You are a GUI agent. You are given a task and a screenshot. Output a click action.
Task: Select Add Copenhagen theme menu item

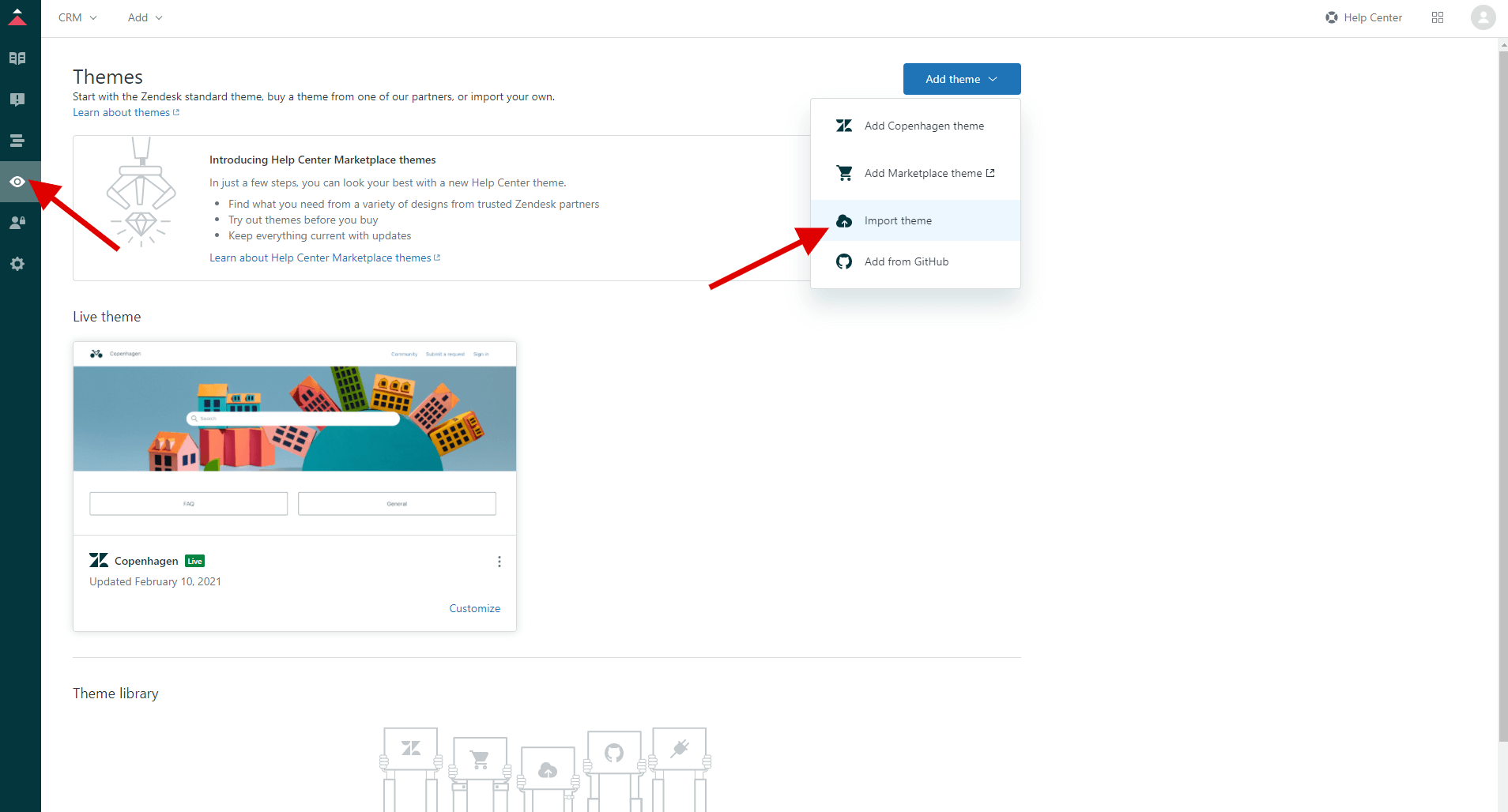click(x=915, y=126)
